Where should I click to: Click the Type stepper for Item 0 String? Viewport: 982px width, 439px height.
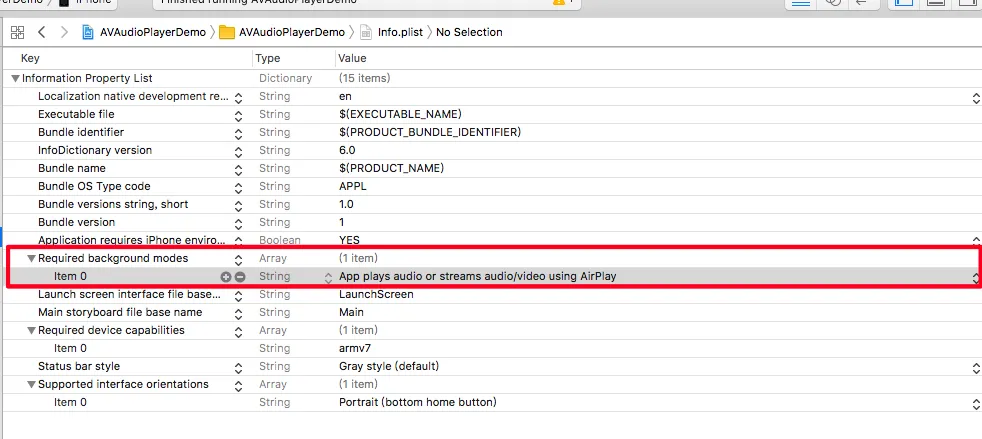pyautogui.click(x=329, y=277)
